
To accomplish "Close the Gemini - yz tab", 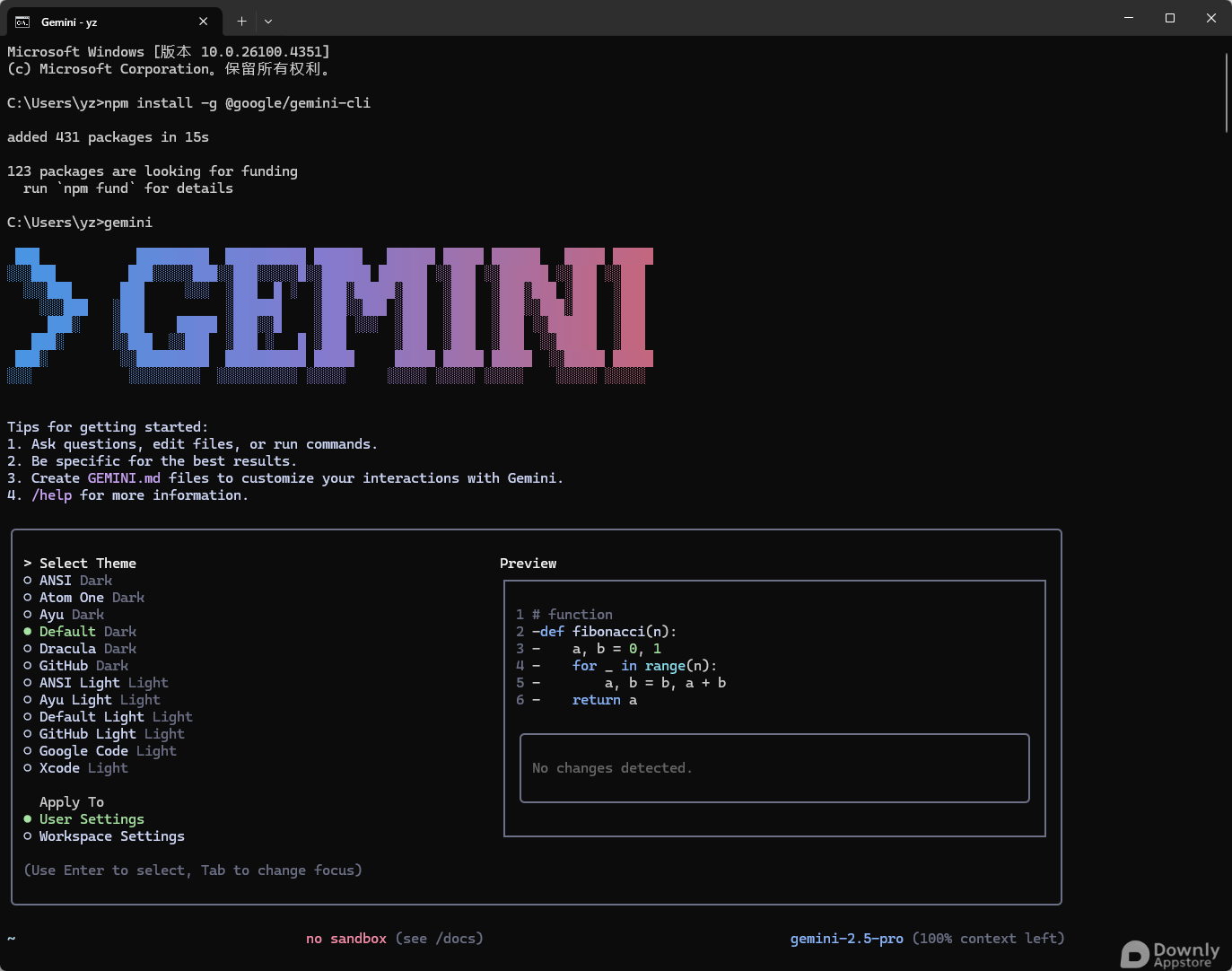I will (x=204, y=22).
